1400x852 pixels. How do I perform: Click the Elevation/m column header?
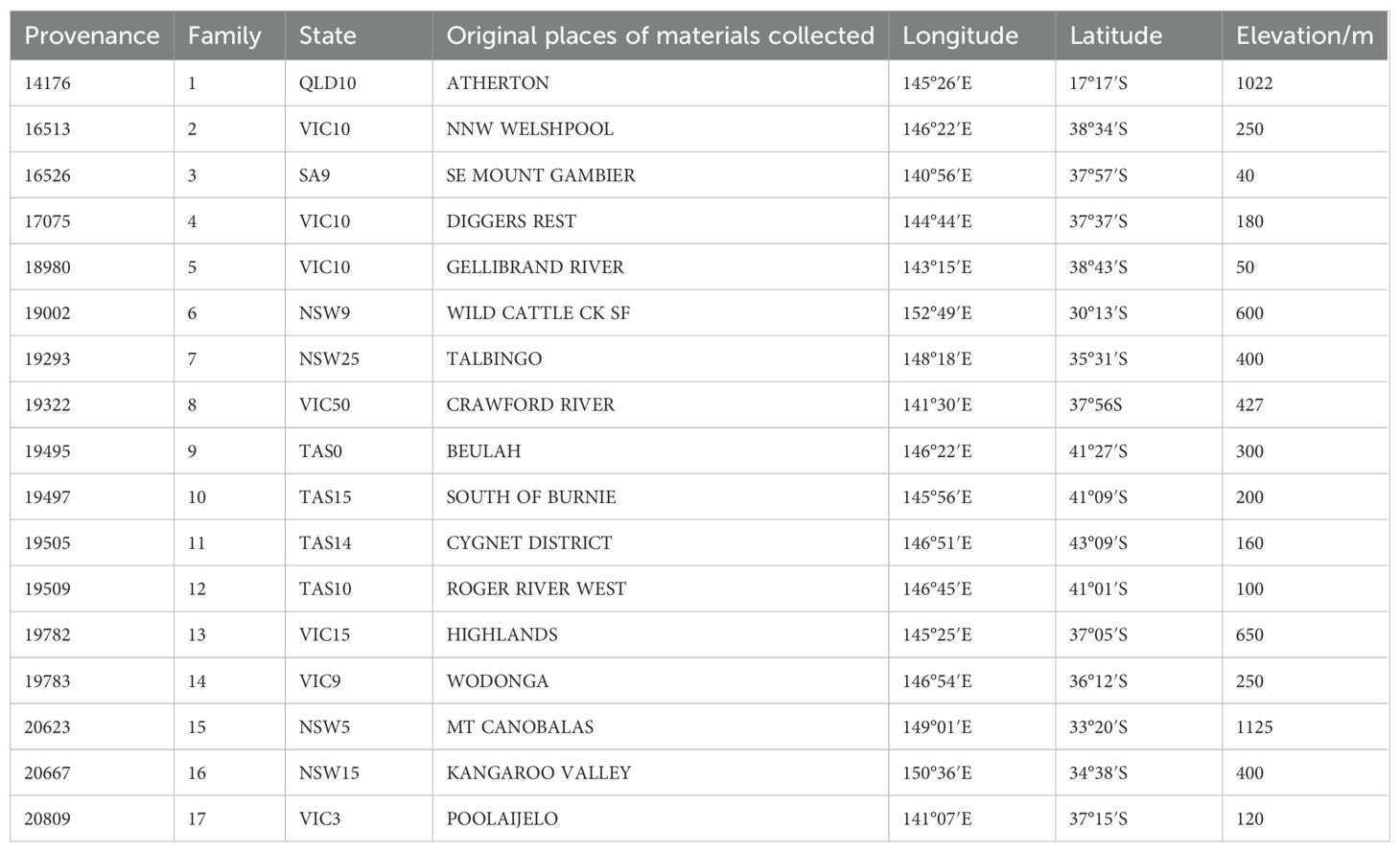point(1304,36)
